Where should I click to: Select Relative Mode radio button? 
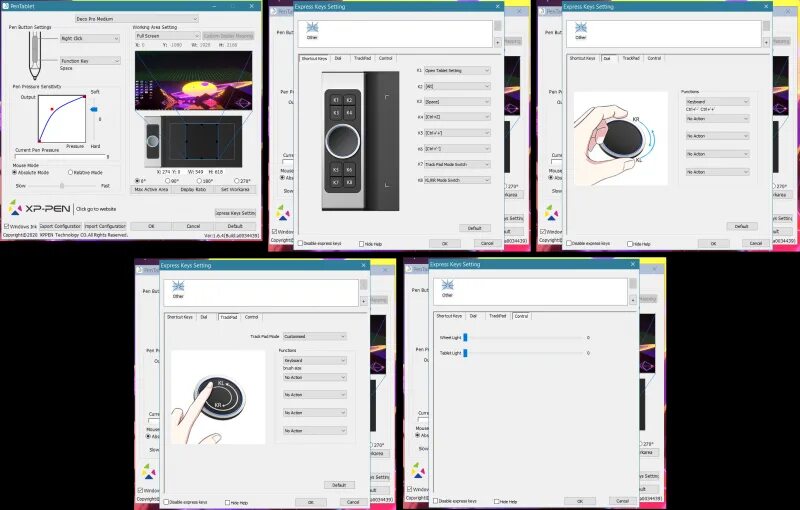tap(70, 172)
